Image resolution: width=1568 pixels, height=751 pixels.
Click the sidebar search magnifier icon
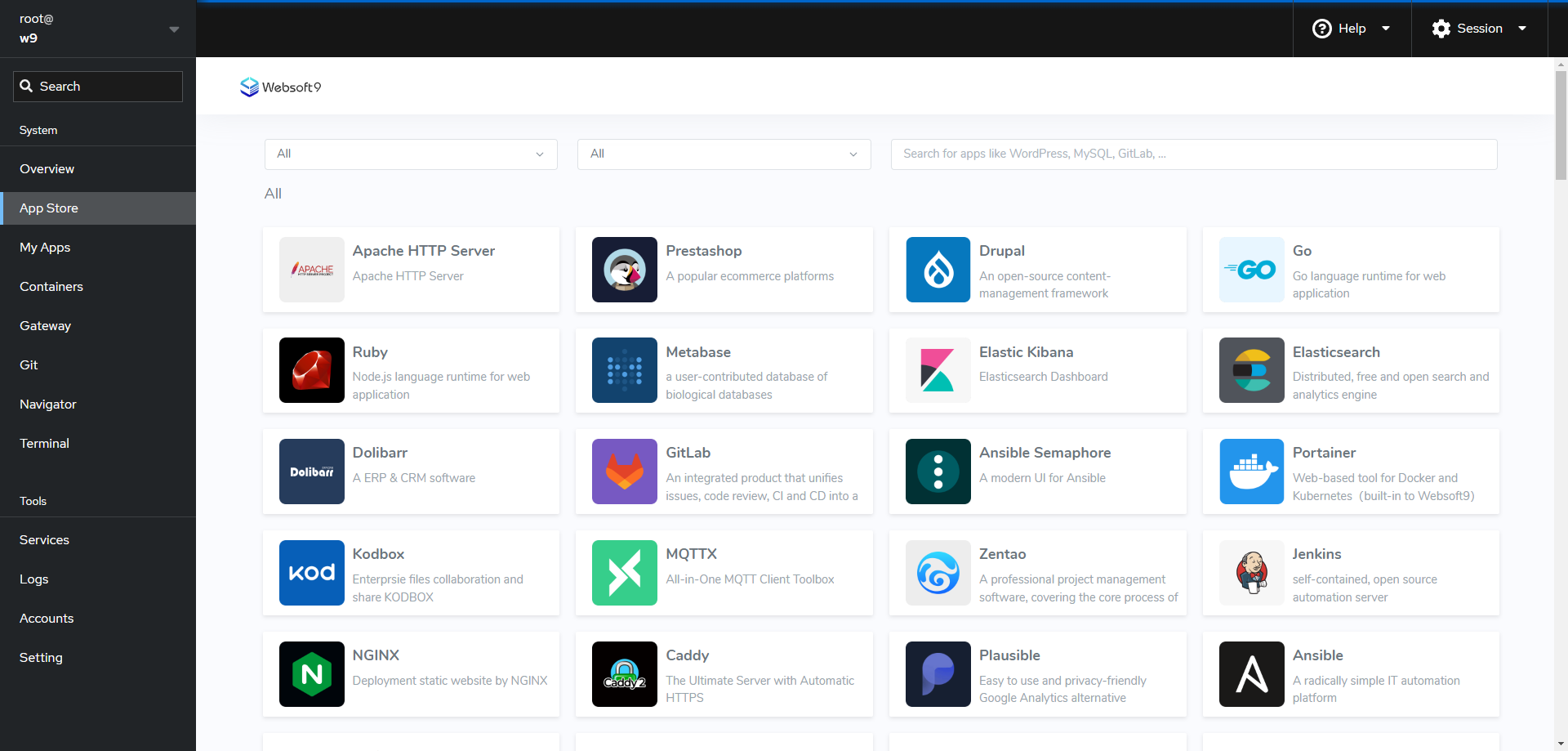coord(27,86)
